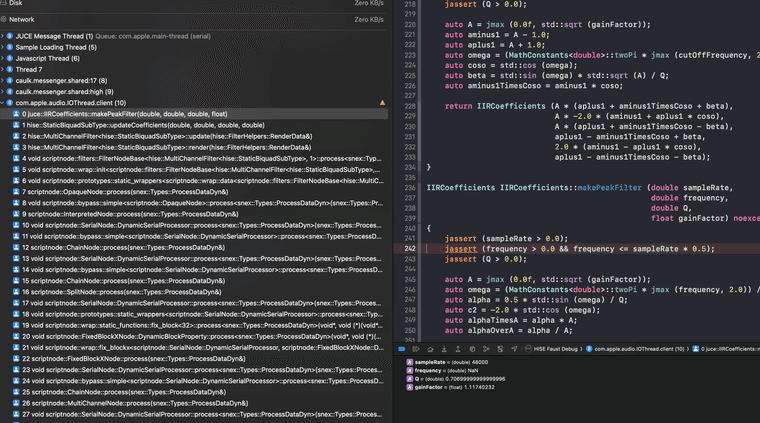Click the Step Into debug icon
This screenshot has height=423, width=760.
coord(444,349)
